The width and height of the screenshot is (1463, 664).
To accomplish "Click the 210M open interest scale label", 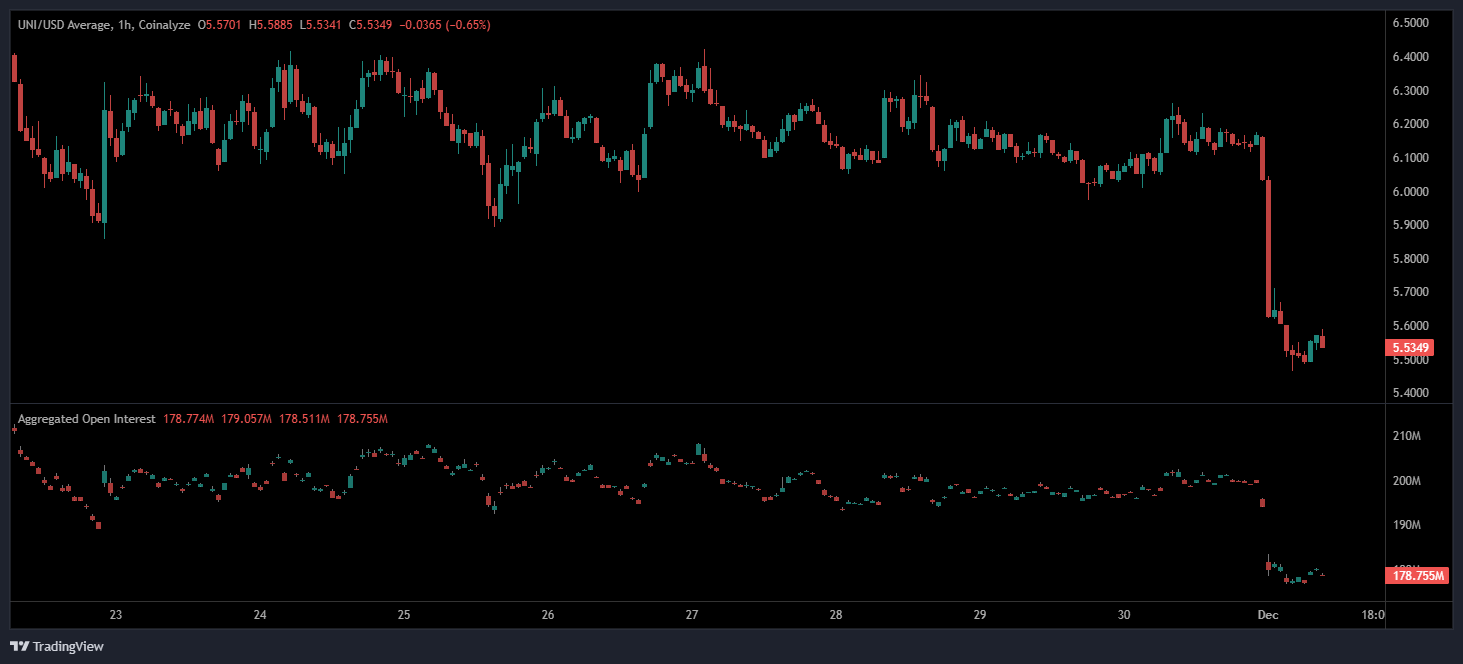I will coord(1406,437).
